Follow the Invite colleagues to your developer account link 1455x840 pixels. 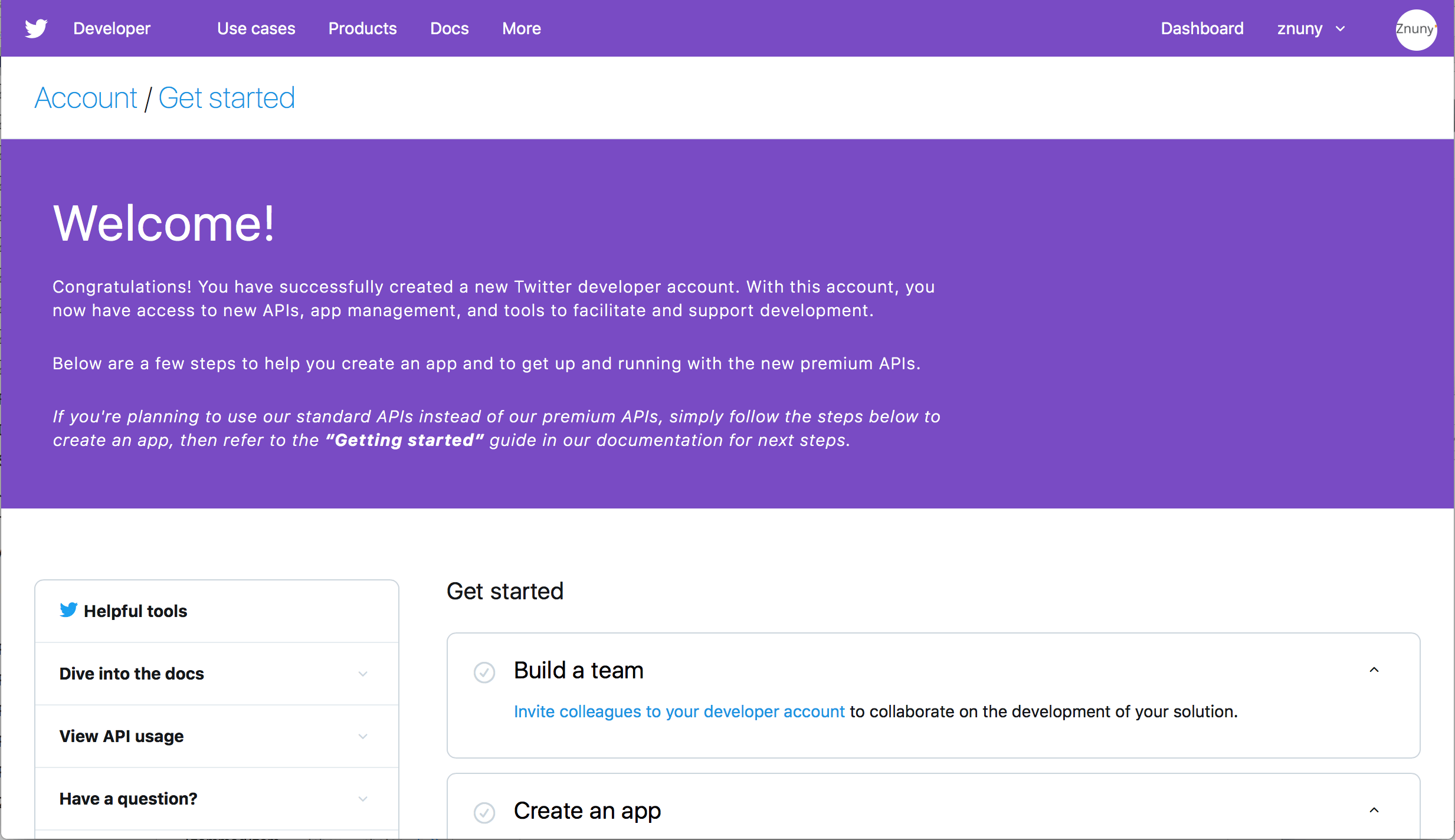679,711
